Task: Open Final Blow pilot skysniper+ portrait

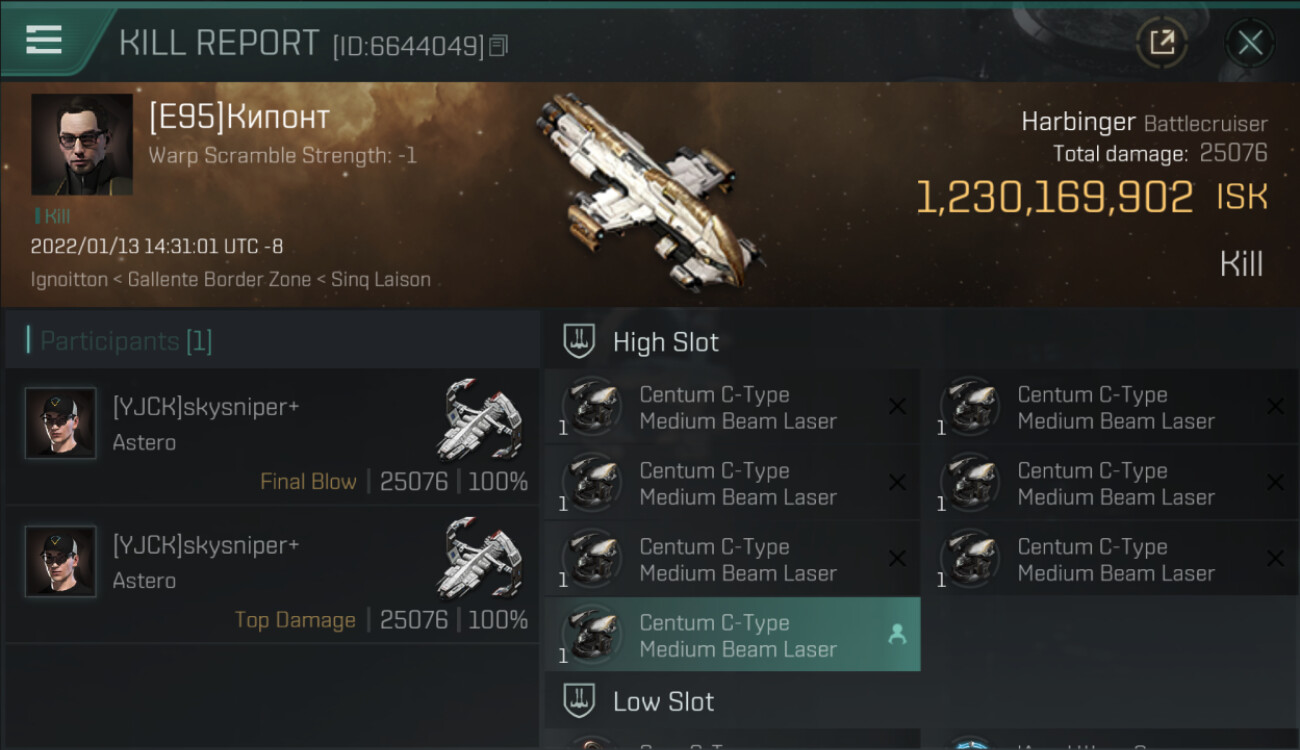Action: click(x=61, y=423)
